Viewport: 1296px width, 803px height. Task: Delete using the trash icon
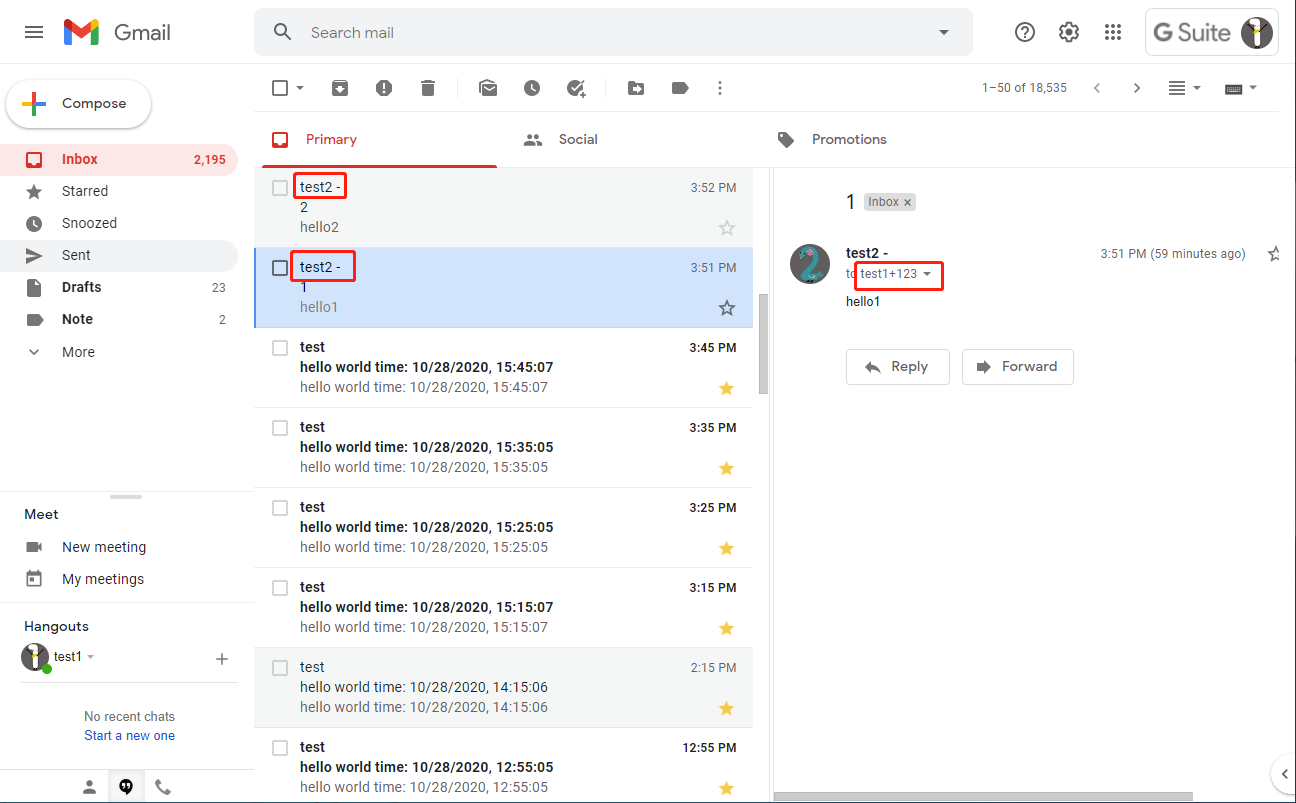pyautogui.click(x=428, y=88)
